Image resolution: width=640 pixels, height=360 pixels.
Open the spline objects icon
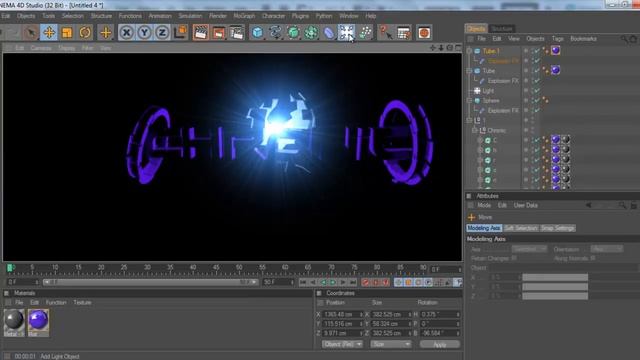pyautogui.click(x=275, y=33)
